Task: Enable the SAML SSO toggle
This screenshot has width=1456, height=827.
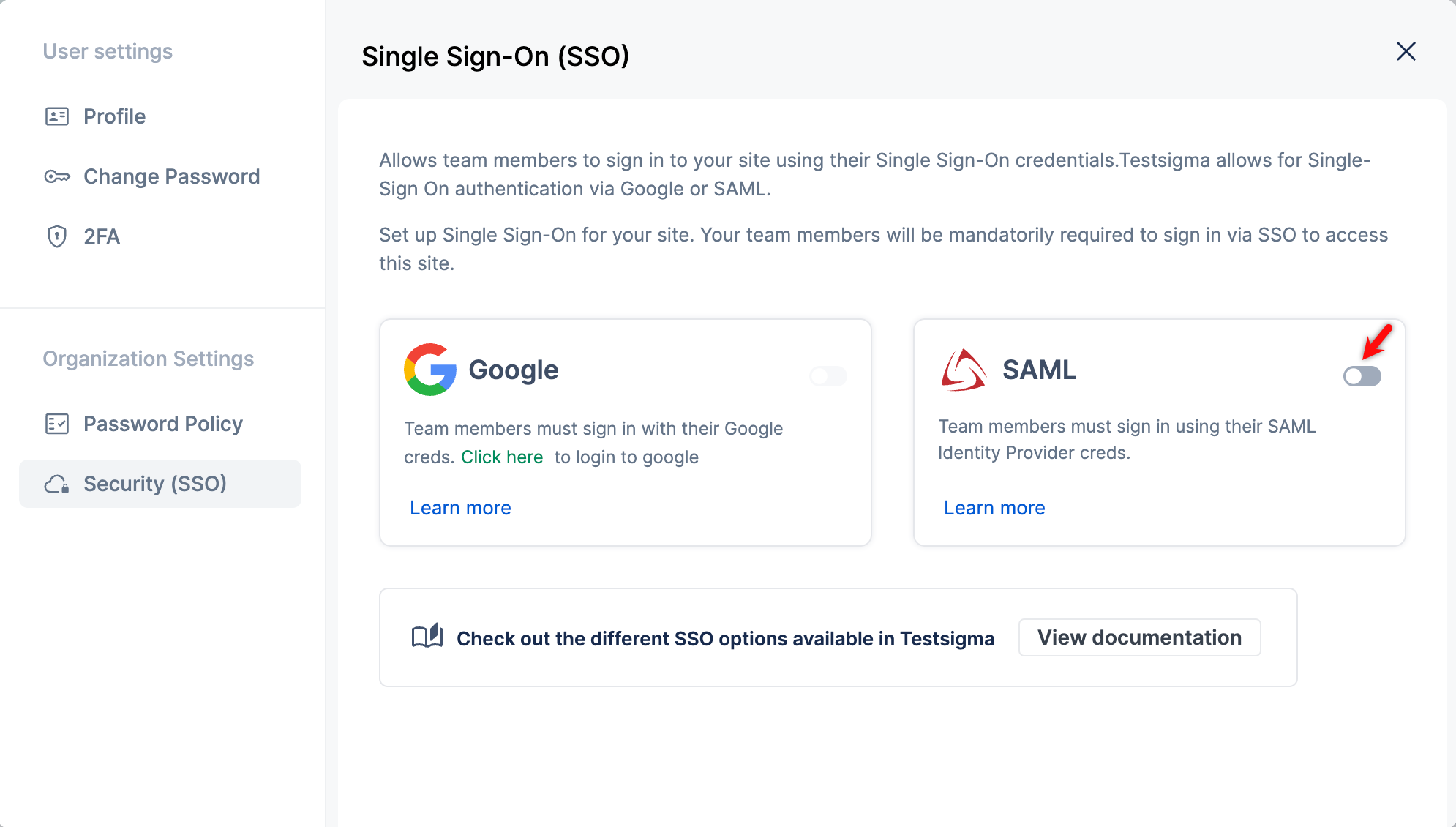Action: click(1362, 376)
